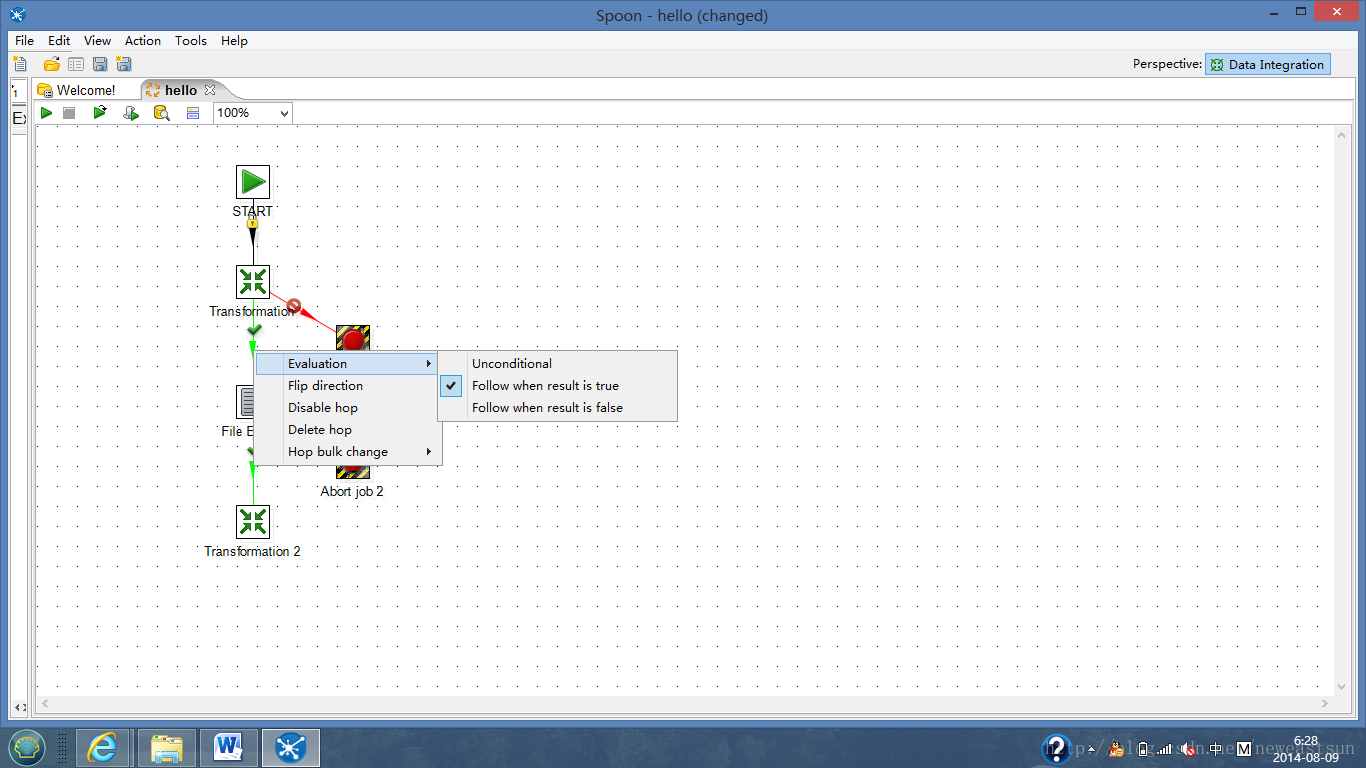Open the Tools menu
Viewport: 1366px width, 768px height.
[191, 41]
